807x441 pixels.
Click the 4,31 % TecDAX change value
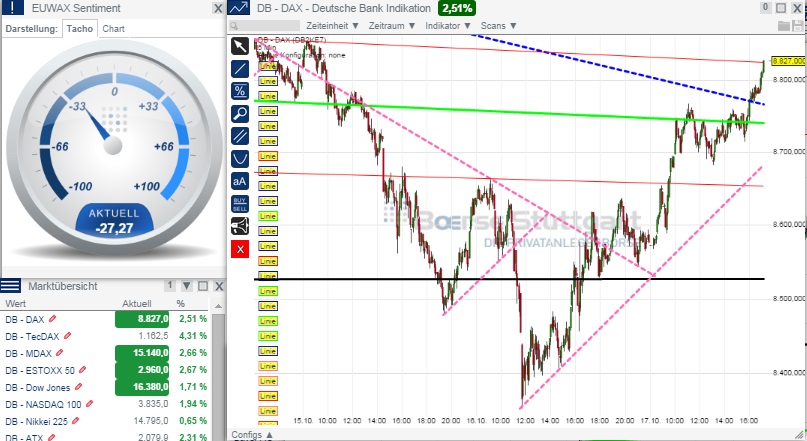click(193, 336)
